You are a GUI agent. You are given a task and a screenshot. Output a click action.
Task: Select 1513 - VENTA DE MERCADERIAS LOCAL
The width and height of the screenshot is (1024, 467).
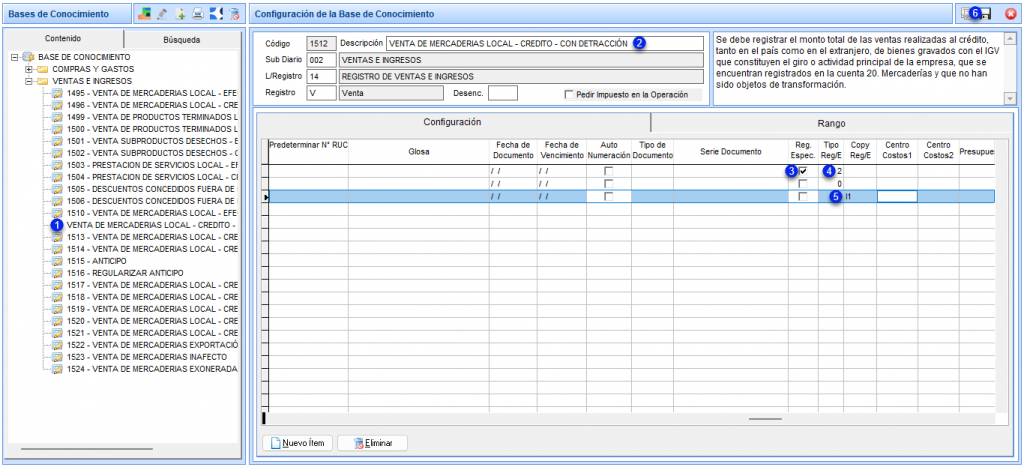click(x=152, y=237)
